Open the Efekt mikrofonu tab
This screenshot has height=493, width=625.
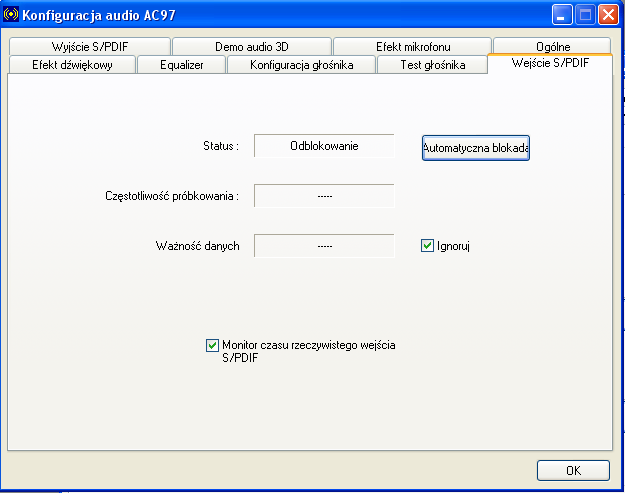point(413,47)
